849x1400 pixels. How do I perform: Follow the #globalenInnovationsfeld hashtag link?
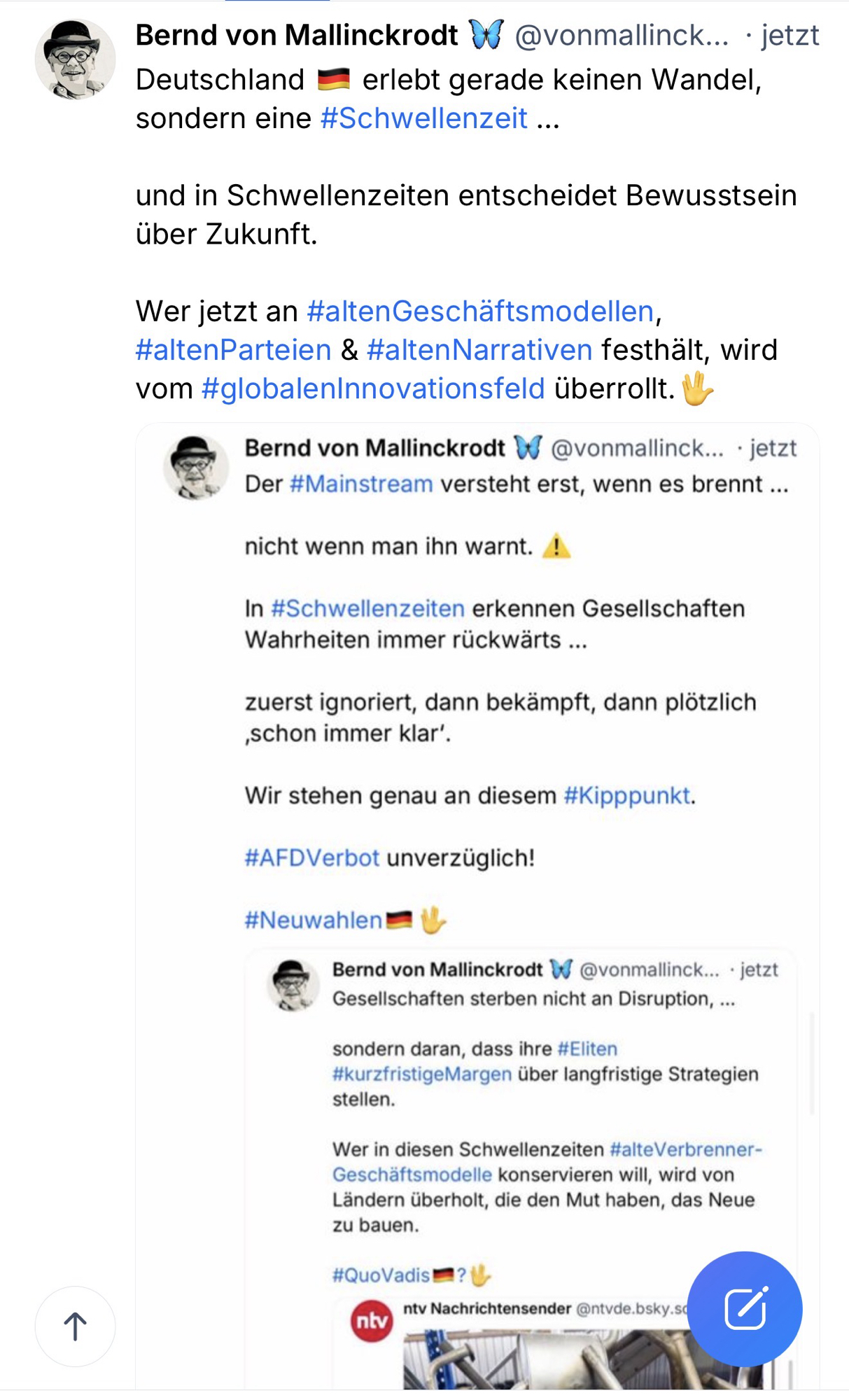pos(373,388)
